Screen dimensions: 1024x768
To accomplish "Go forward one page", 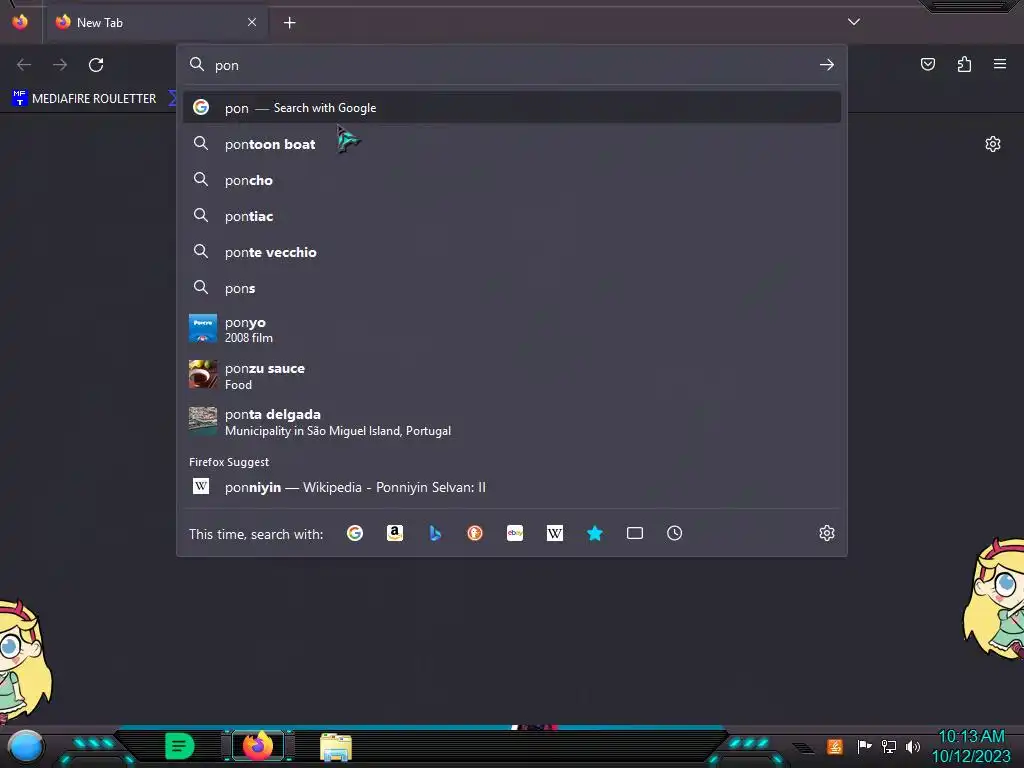I will click(60, 65).
